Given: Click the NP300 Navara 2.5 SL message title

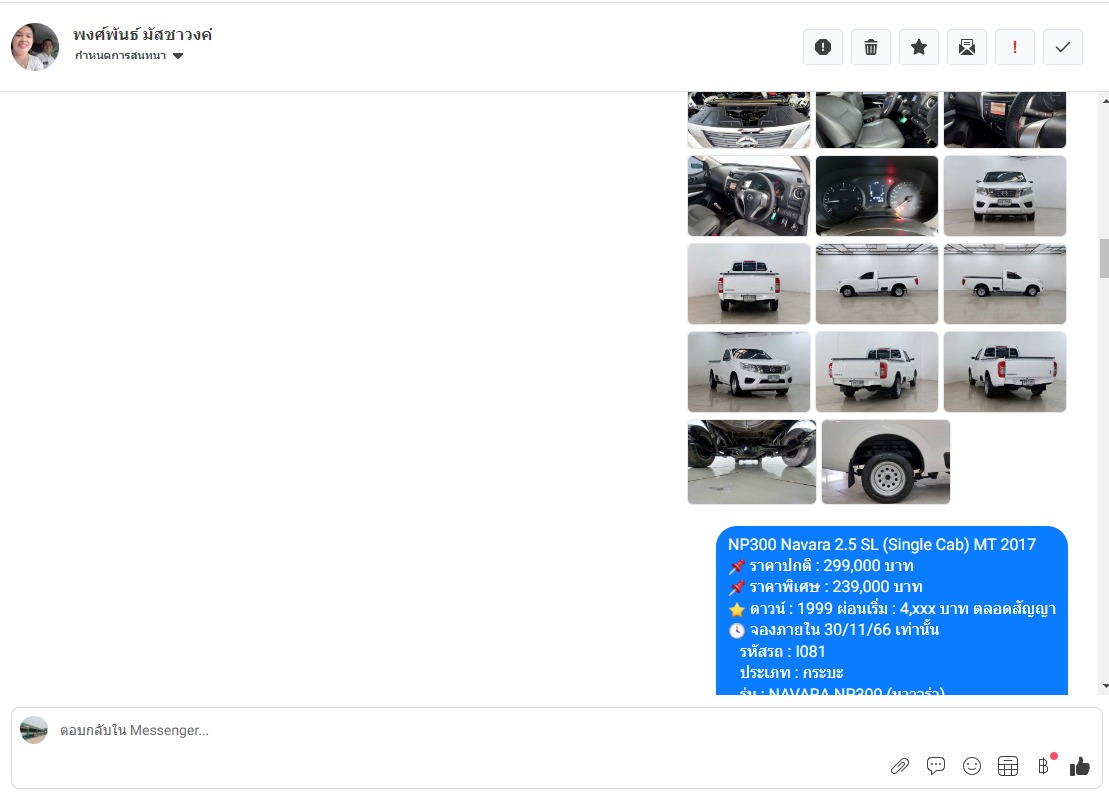Looking at the screenshot, I should click(882, 544).
